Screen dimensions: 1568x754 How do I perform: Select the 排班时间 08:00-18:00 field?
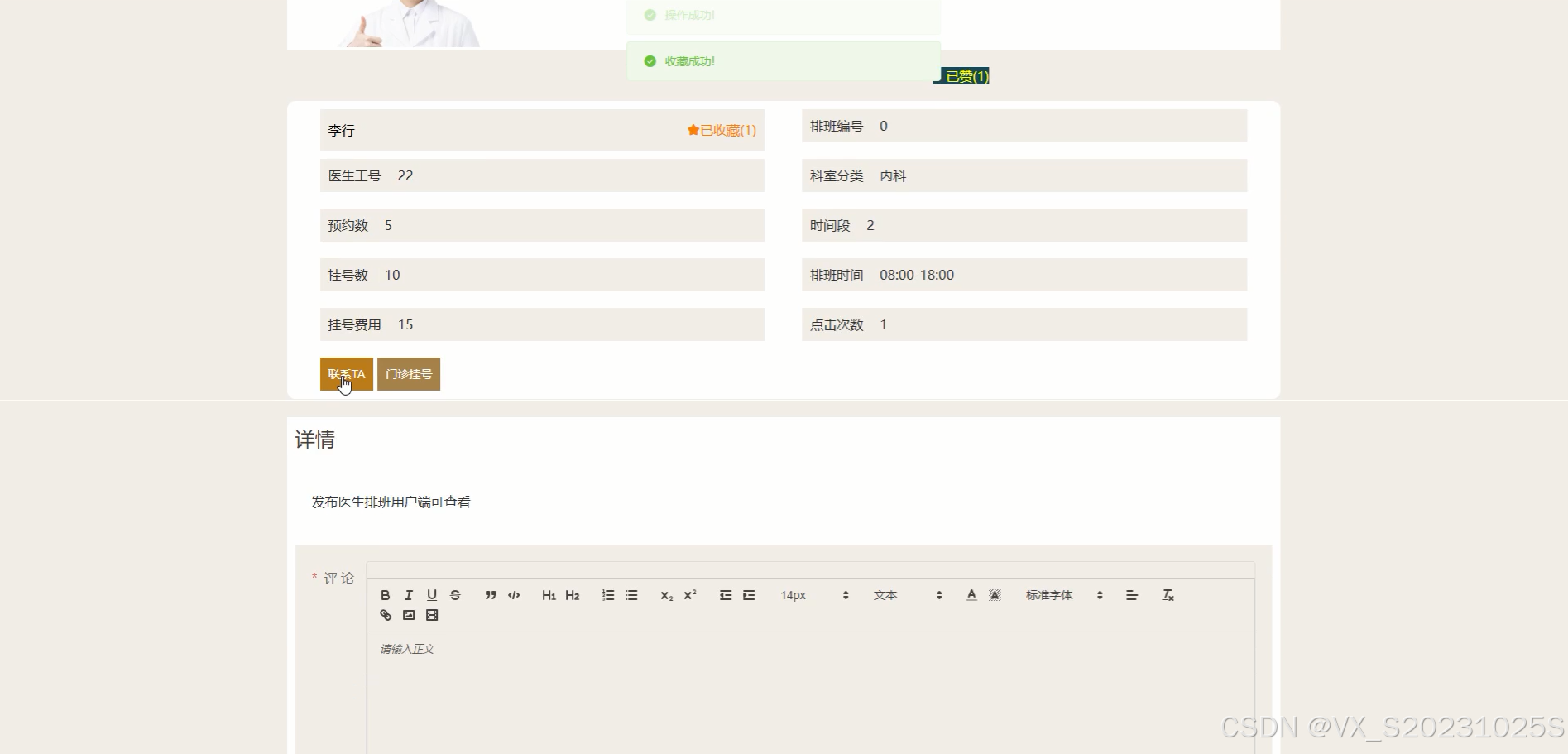click(1024, 275)
